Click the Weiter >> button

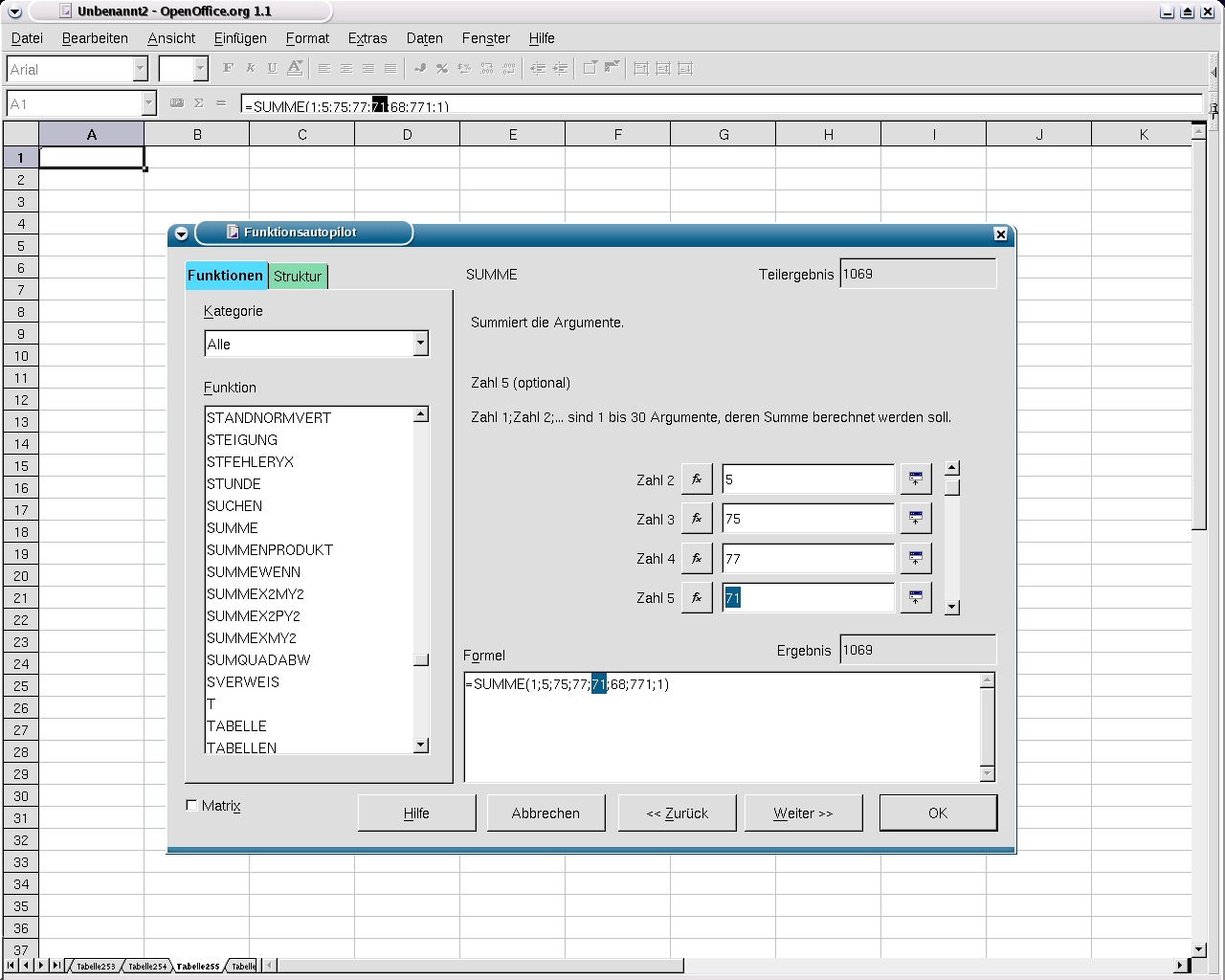pyautogui.click(x=803, y=813)
